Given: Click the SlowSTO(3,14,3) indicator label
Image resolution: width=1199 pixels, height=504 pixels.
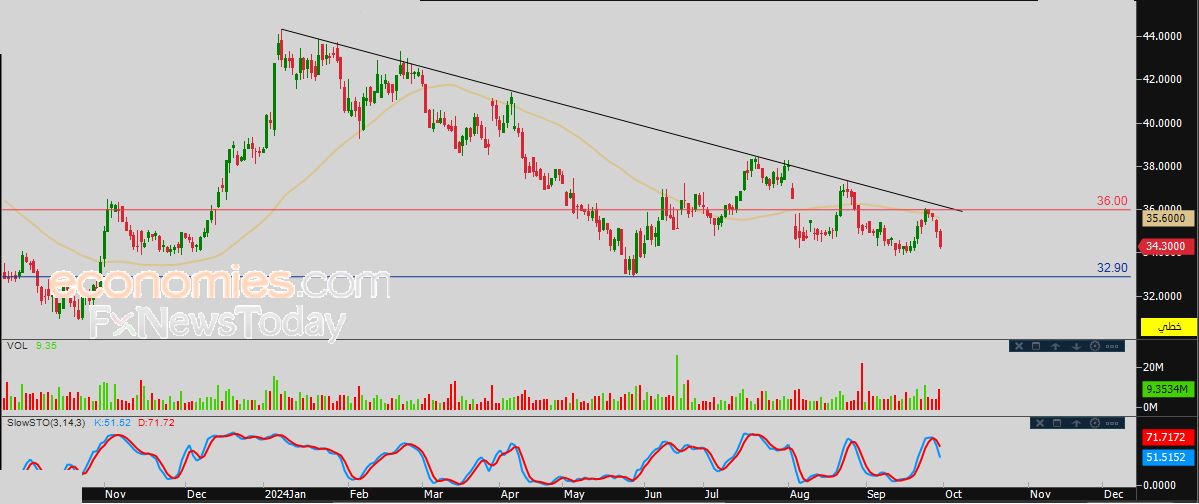Looking at the screenshot, I should (47, 422).
